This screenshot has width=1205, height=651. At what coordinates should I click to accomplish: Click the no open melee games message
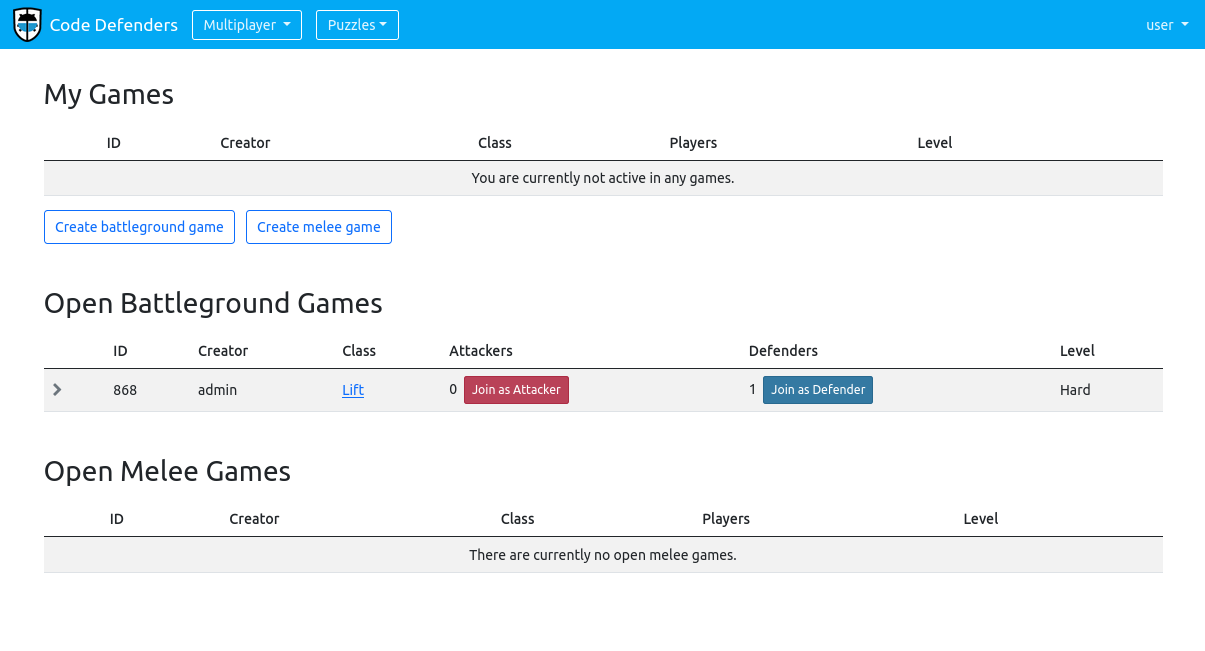point(603,555)
